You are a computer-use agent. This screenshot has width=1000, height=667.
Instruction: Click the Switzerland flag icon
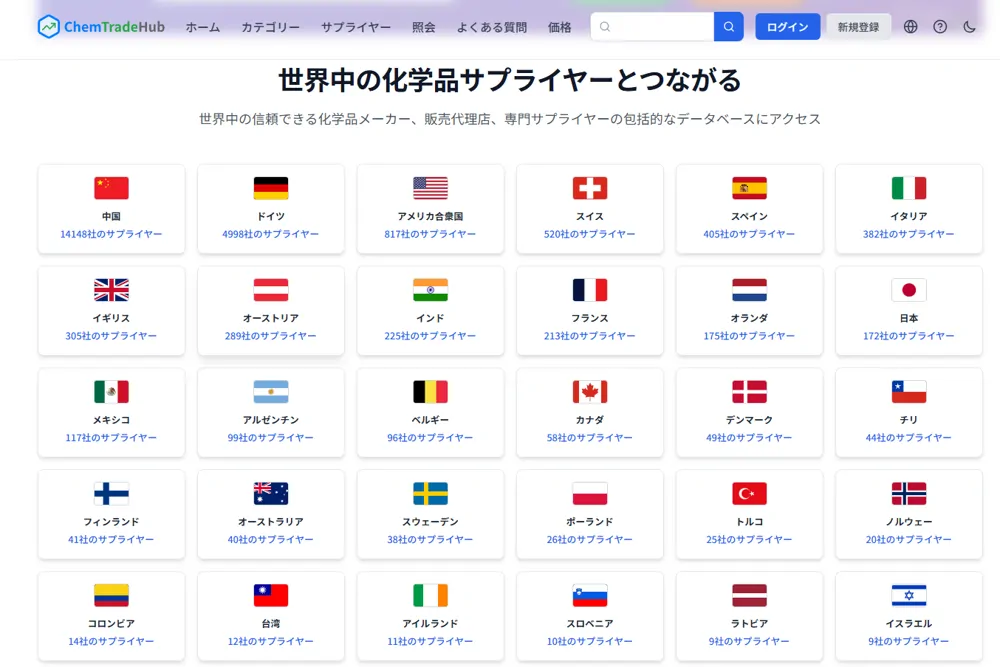589,188
